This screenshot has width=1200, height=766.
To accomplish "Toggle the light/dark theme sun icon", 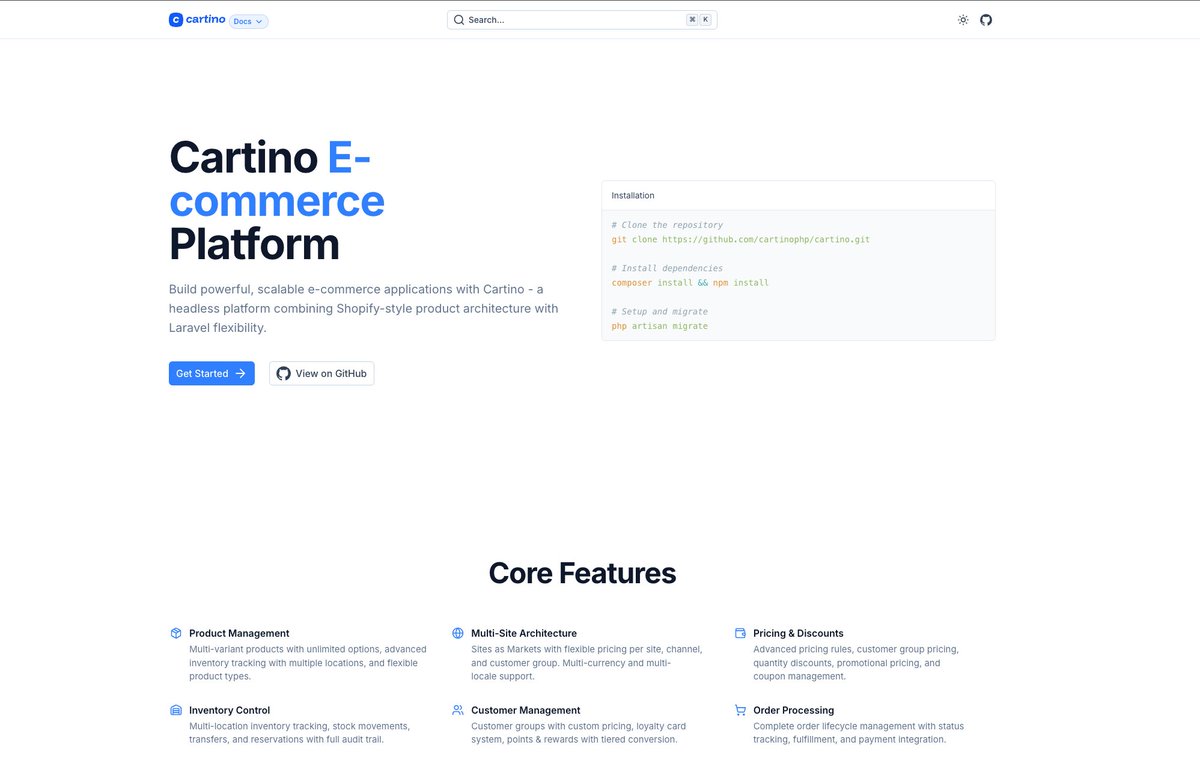I will 963,20.
